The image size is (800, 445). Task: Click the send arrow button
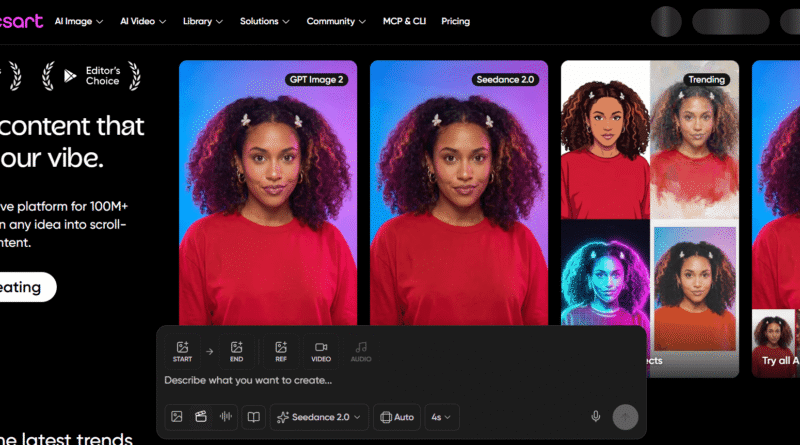625,417
